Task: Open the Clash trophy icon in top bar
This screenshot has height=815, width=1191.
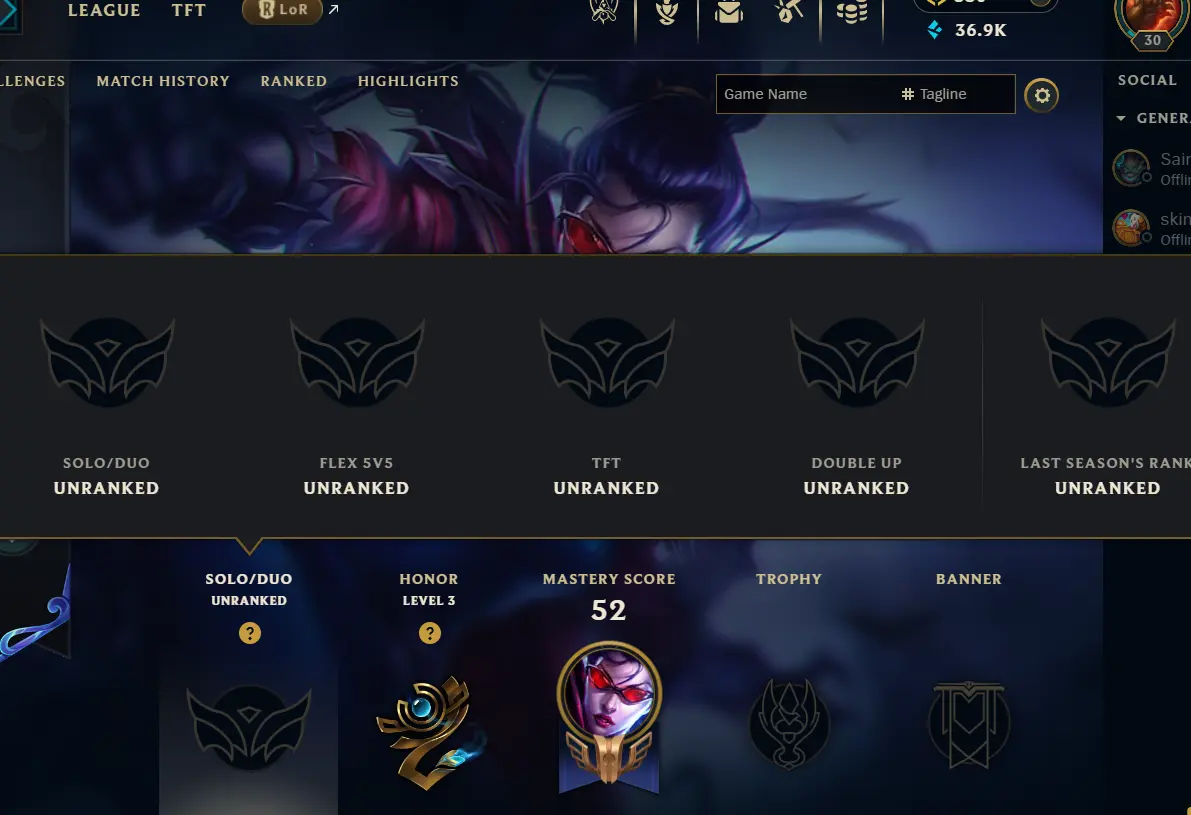Action: point(604,11)
